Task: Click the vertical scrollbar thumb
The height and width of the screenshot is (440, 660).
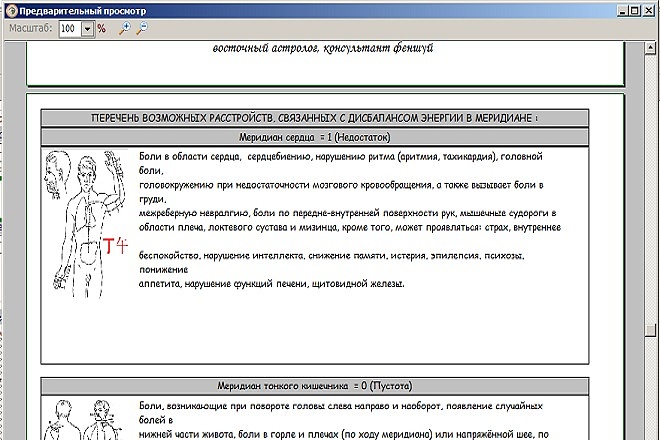Action: 651,330
